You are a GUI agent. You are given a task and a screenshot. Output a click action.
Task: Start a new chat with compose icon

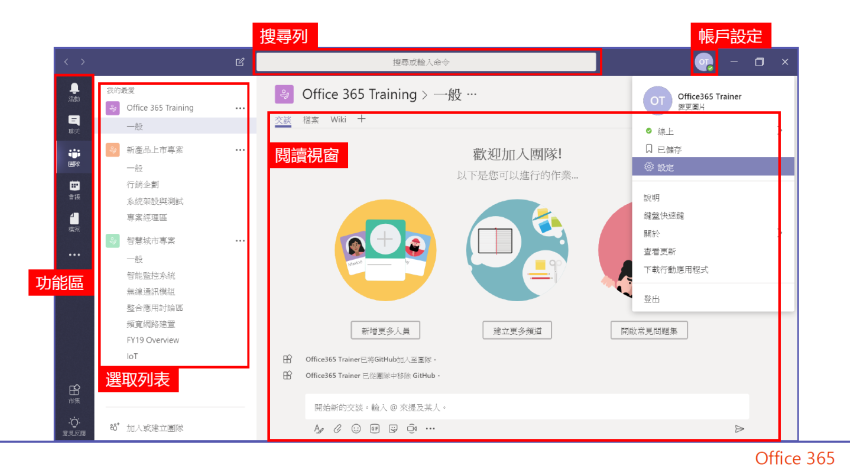pyautogui.click(x=240, y=62)
